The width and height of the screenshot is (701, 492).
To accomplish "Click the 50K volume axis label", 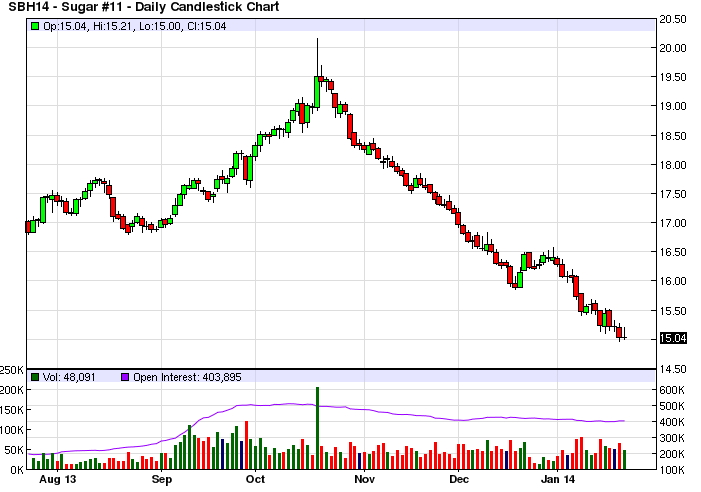I will pyautogui.click(x=14, y=450).
